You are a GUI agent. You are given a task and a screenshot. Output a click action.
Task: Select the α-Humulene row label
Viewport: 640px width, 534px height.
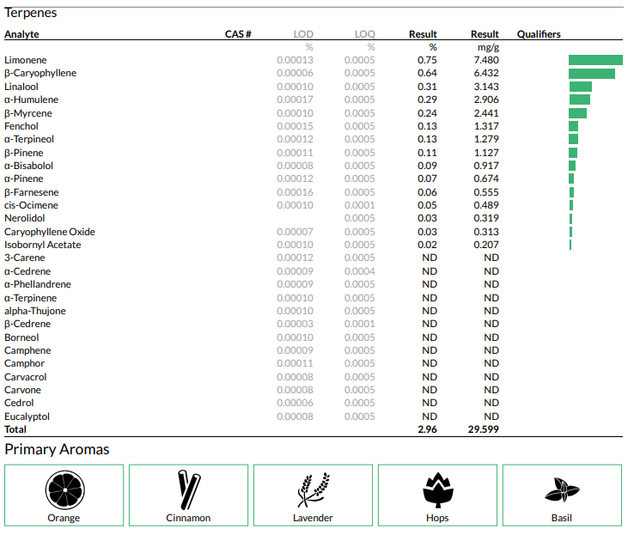[x=31, y=100]
